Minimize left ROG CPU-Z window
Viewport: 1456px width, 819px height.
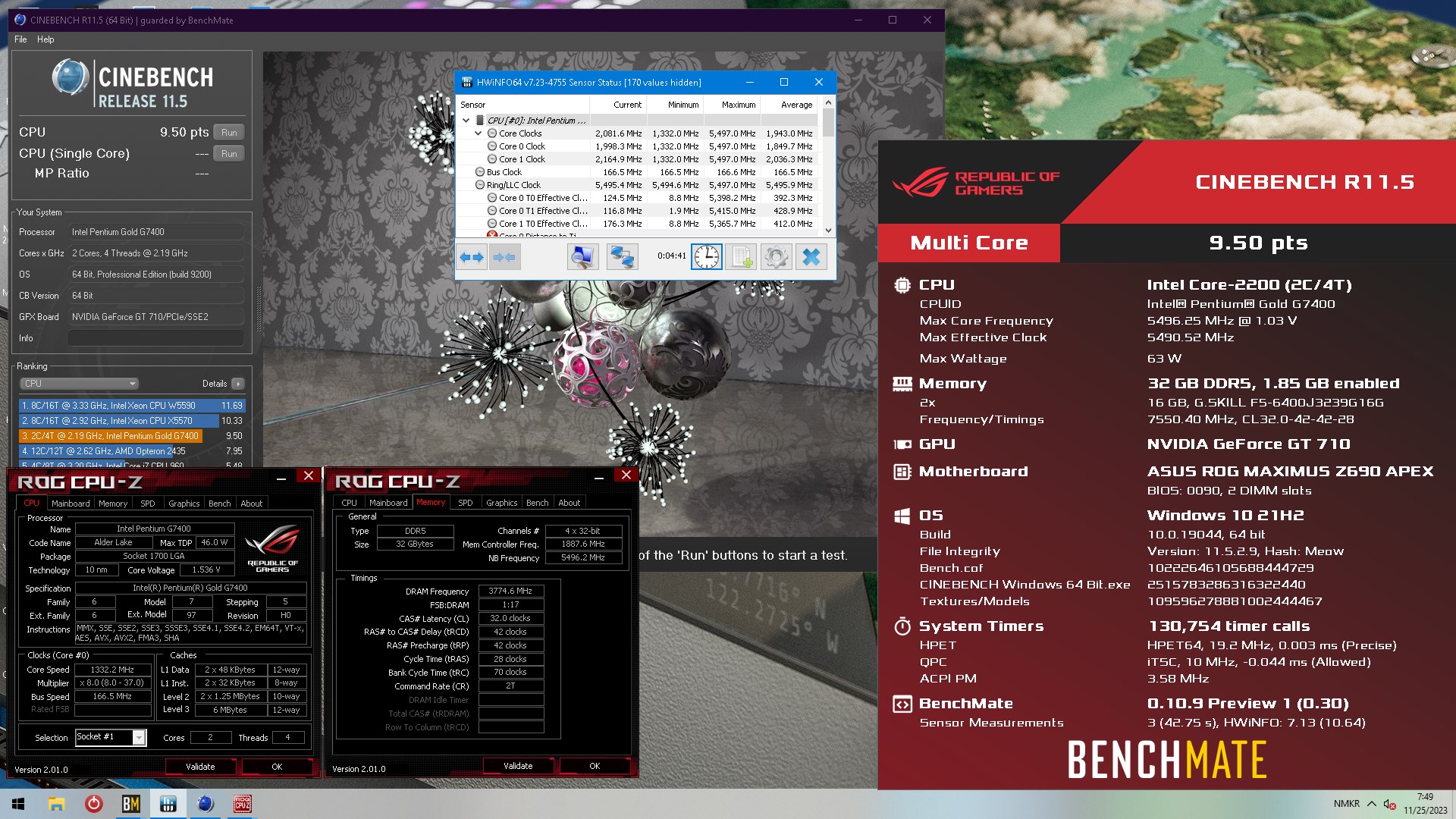pyautogui.click(x=281, y=476)
